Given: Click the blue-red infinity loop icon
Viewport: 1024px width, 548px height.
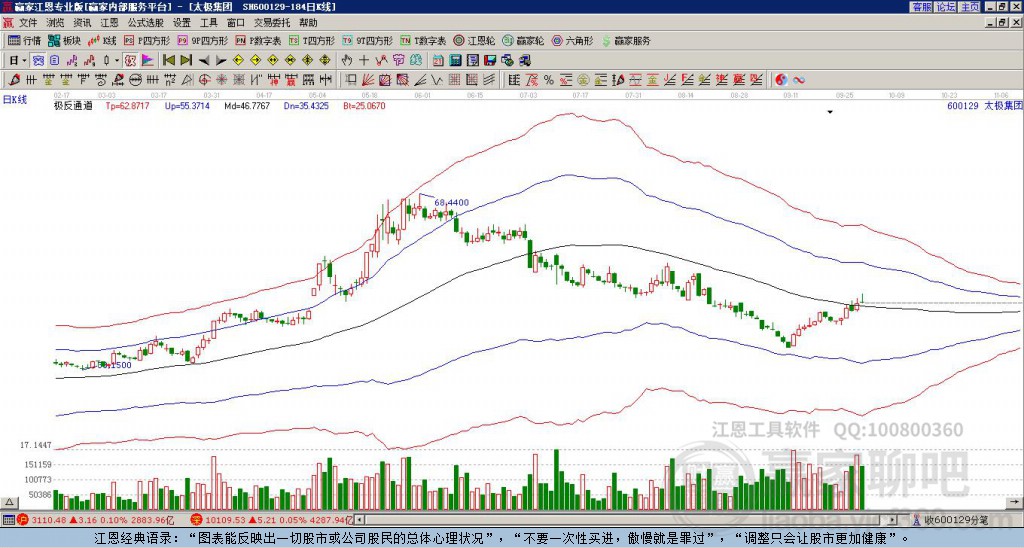Looking at the screenshot, I should coord(799,80).
